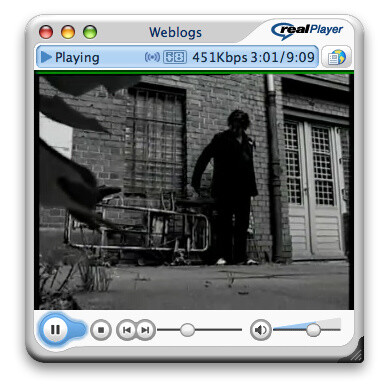This screenshot has width=387, height=388.
Task: Click the stream broadcast signal icon
Action: coord(152,57)
